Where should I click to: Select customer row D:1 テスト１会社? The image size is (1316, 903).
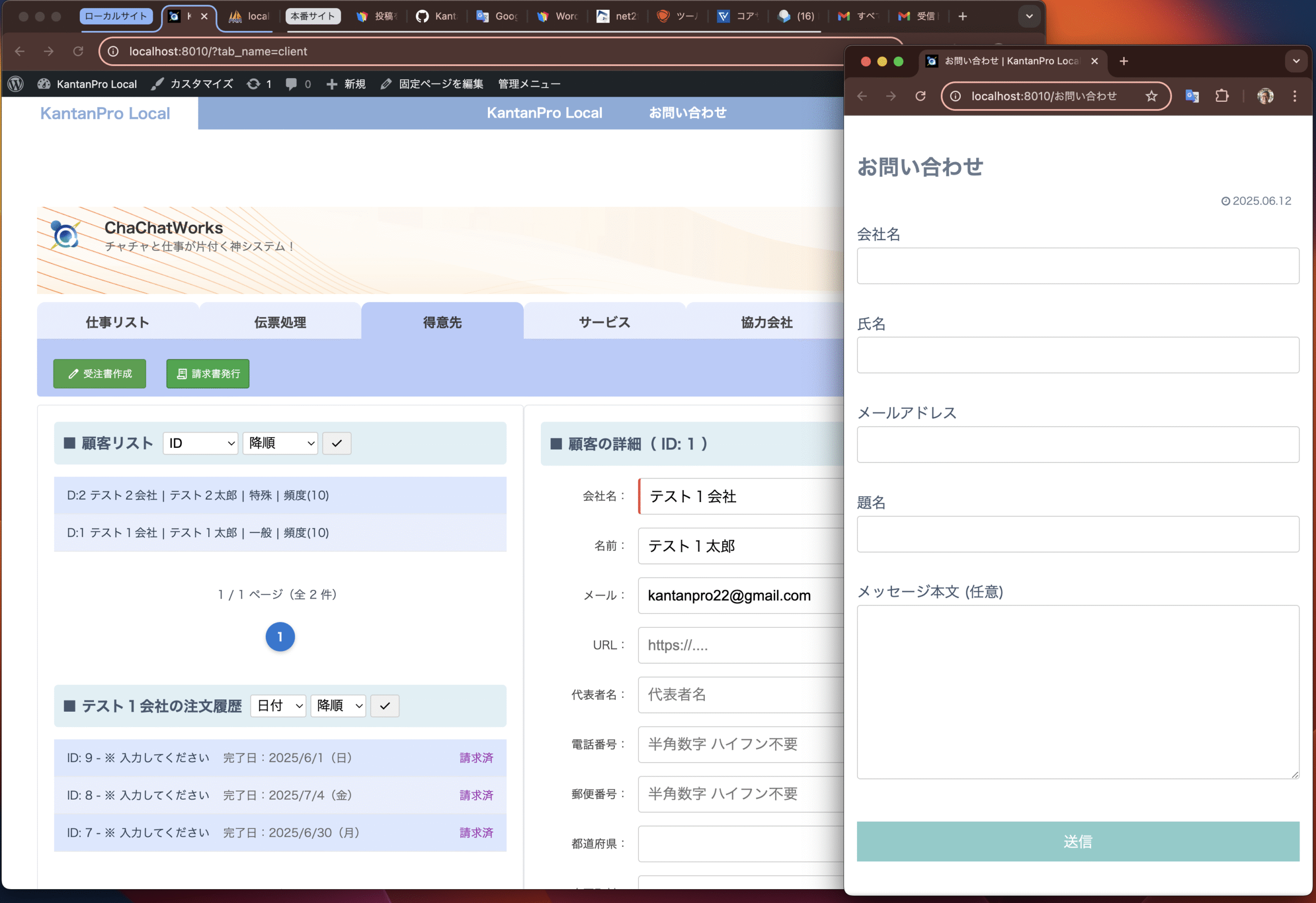point(280,533)
